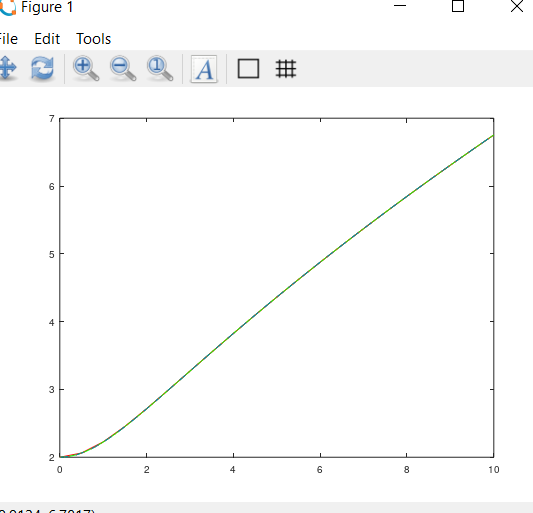The height and width of the screenshot is (513, 533).
Task: Click the 'Figure 1' window title text
Action: 47,7
